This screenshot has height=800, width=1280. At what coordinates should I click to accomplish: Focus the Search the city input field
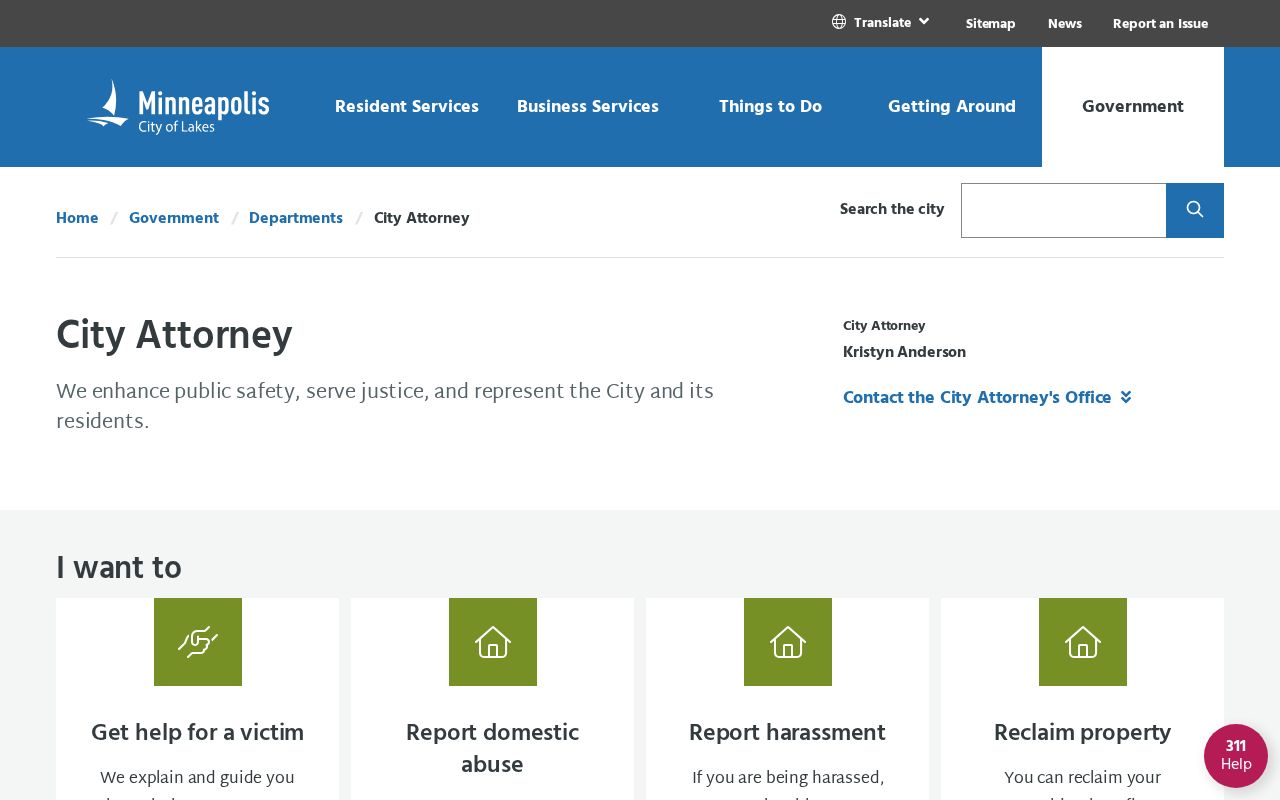1064,210
